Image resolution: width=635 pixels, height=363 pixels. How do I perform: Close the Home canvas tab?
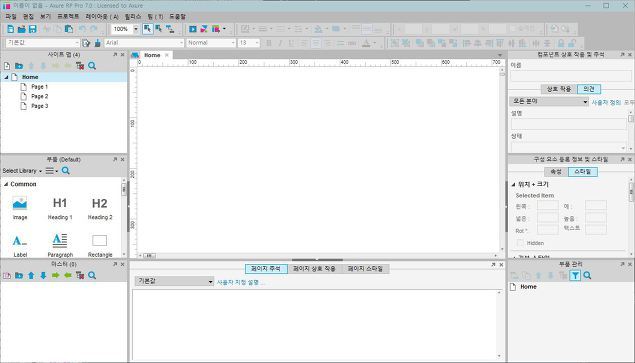point(166,55)
